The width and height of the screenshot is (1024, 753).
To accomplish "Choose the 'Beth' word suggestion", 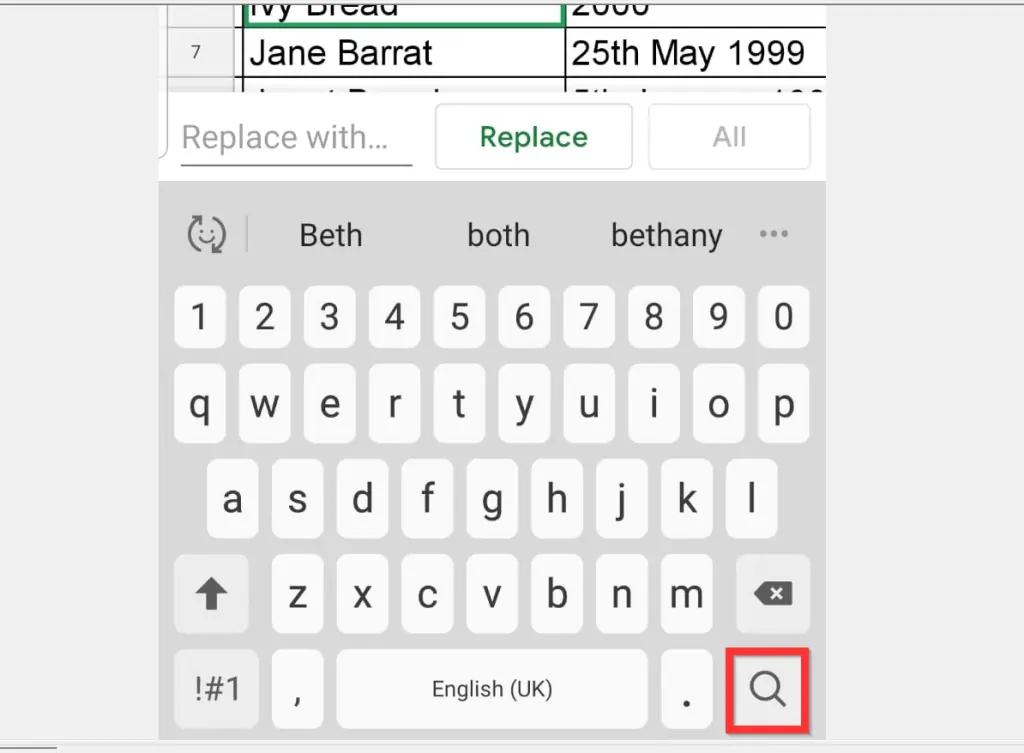I will click(x=331, y=235).
